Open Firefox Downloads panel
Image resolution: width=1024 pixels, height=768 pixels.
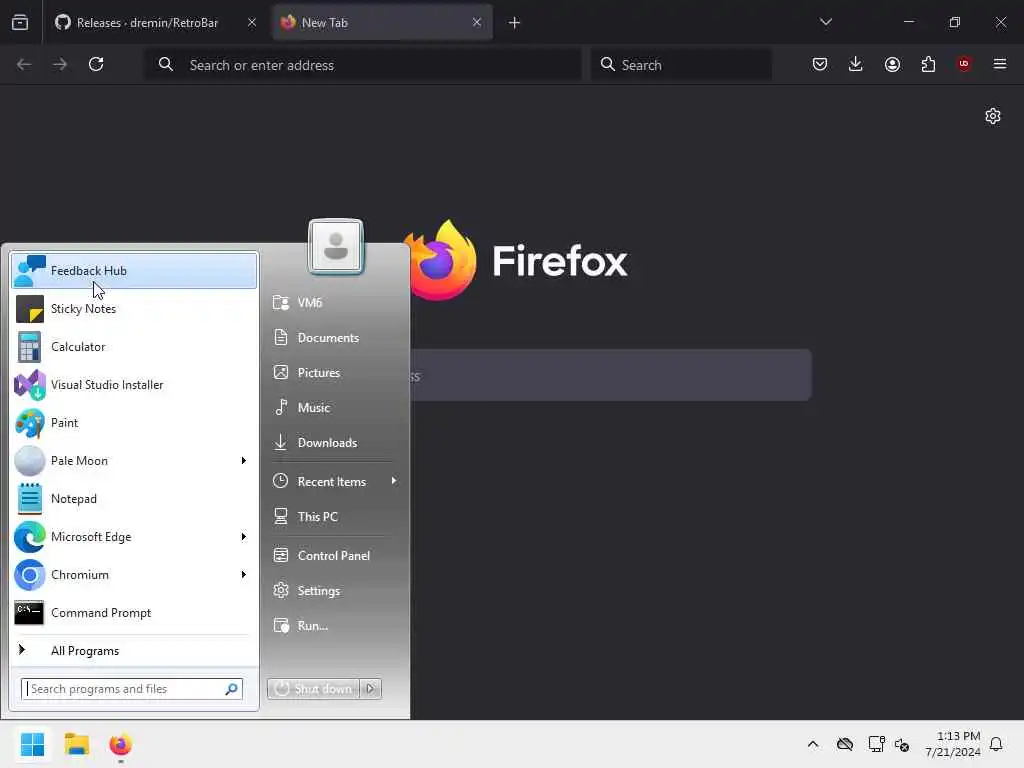point(856,64)
